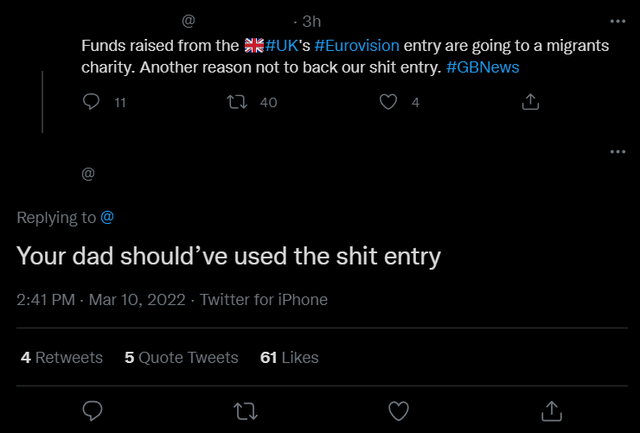View the 61 Likes list

[x=289, y=358]
